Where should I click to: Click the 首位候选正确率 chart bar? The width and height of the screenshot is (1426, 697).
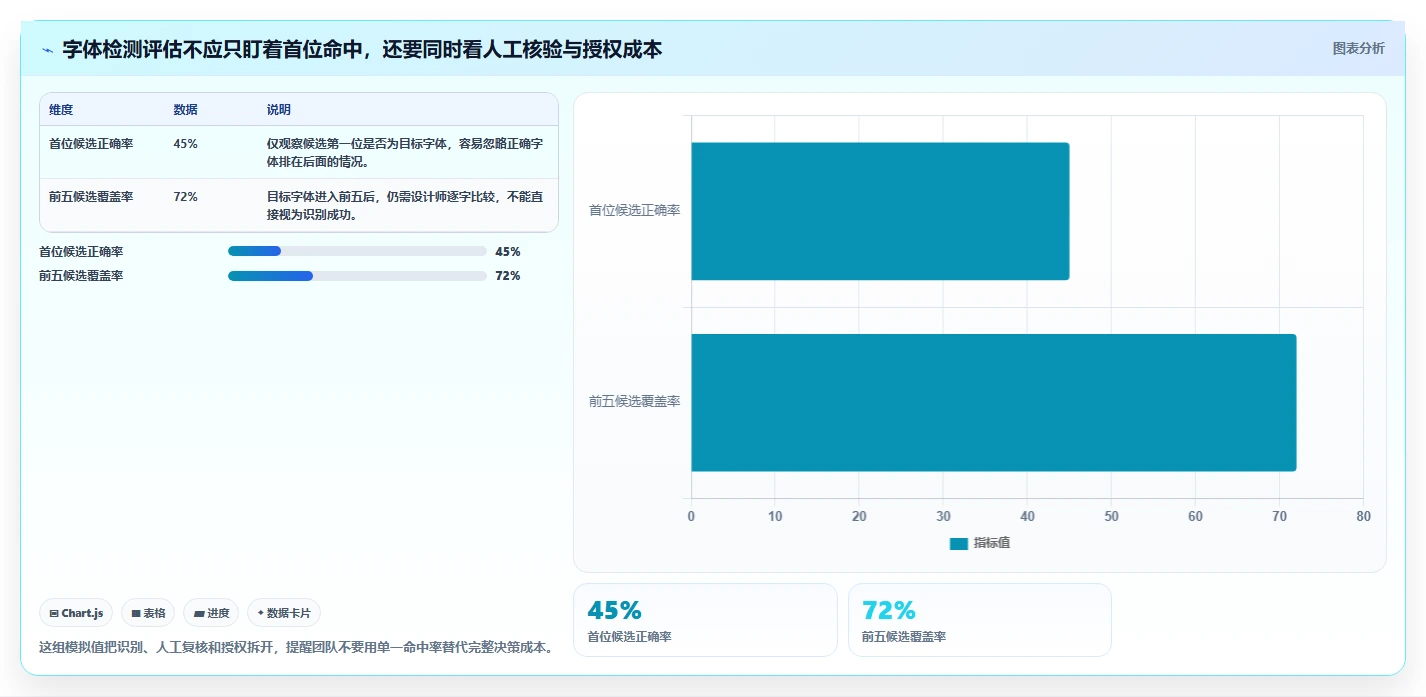tap(880, 211)
